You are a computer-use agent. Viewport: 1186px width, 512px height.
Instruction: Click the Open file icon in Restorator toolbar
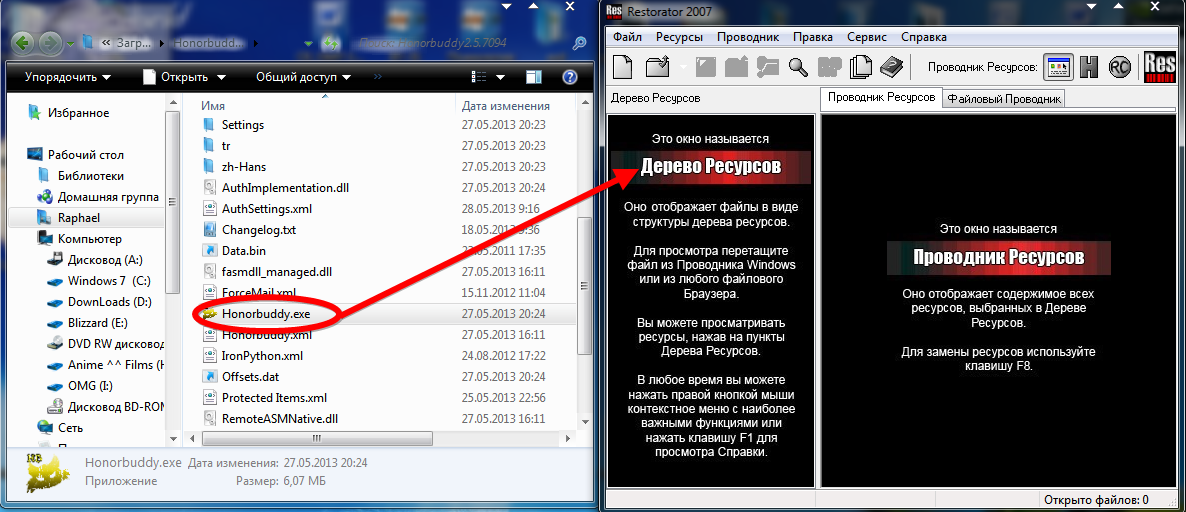657,67
